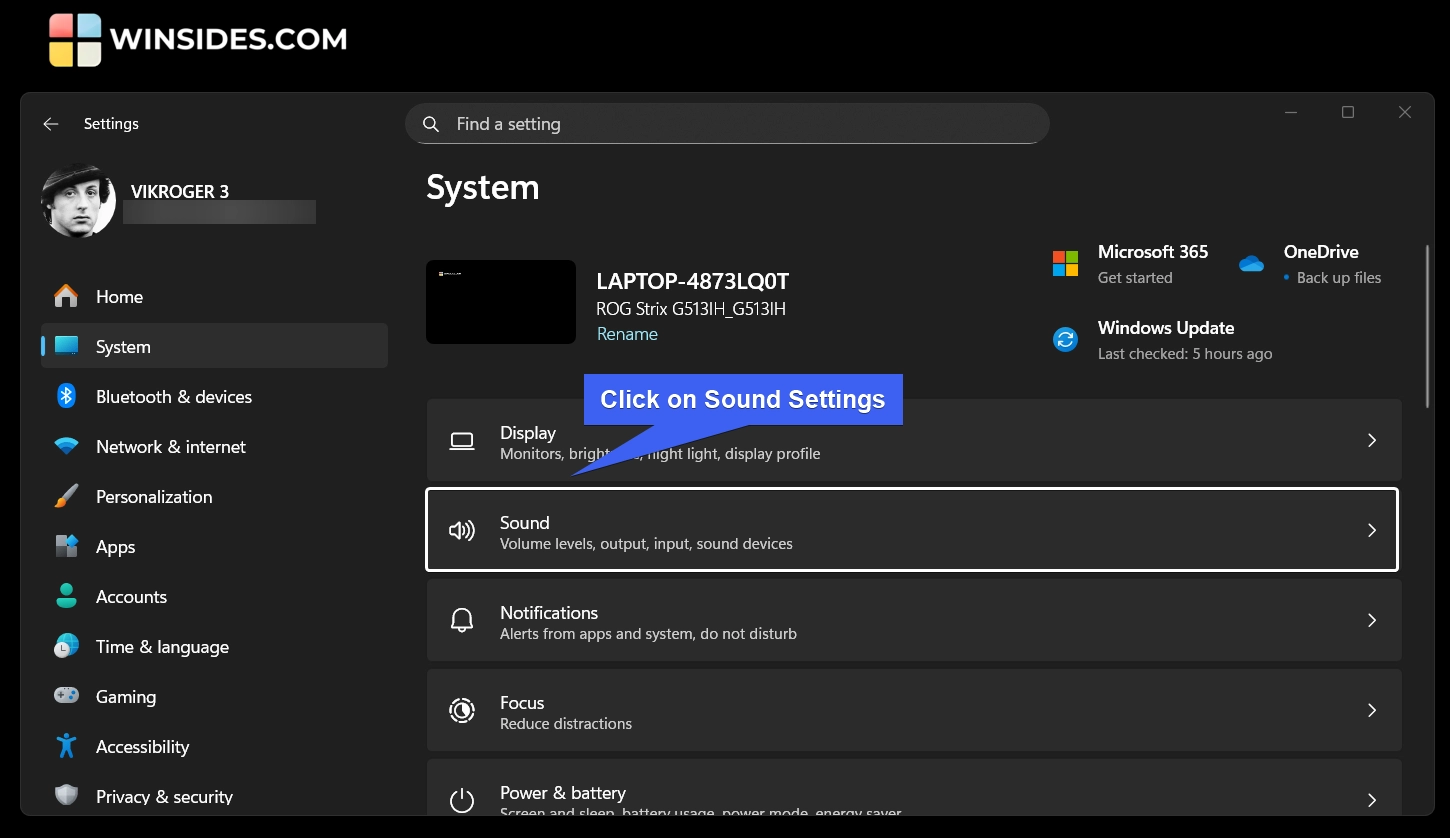Click the Gaming controller icon
Viewport: 1450px width, 838px height.
(x=66, y=697)
